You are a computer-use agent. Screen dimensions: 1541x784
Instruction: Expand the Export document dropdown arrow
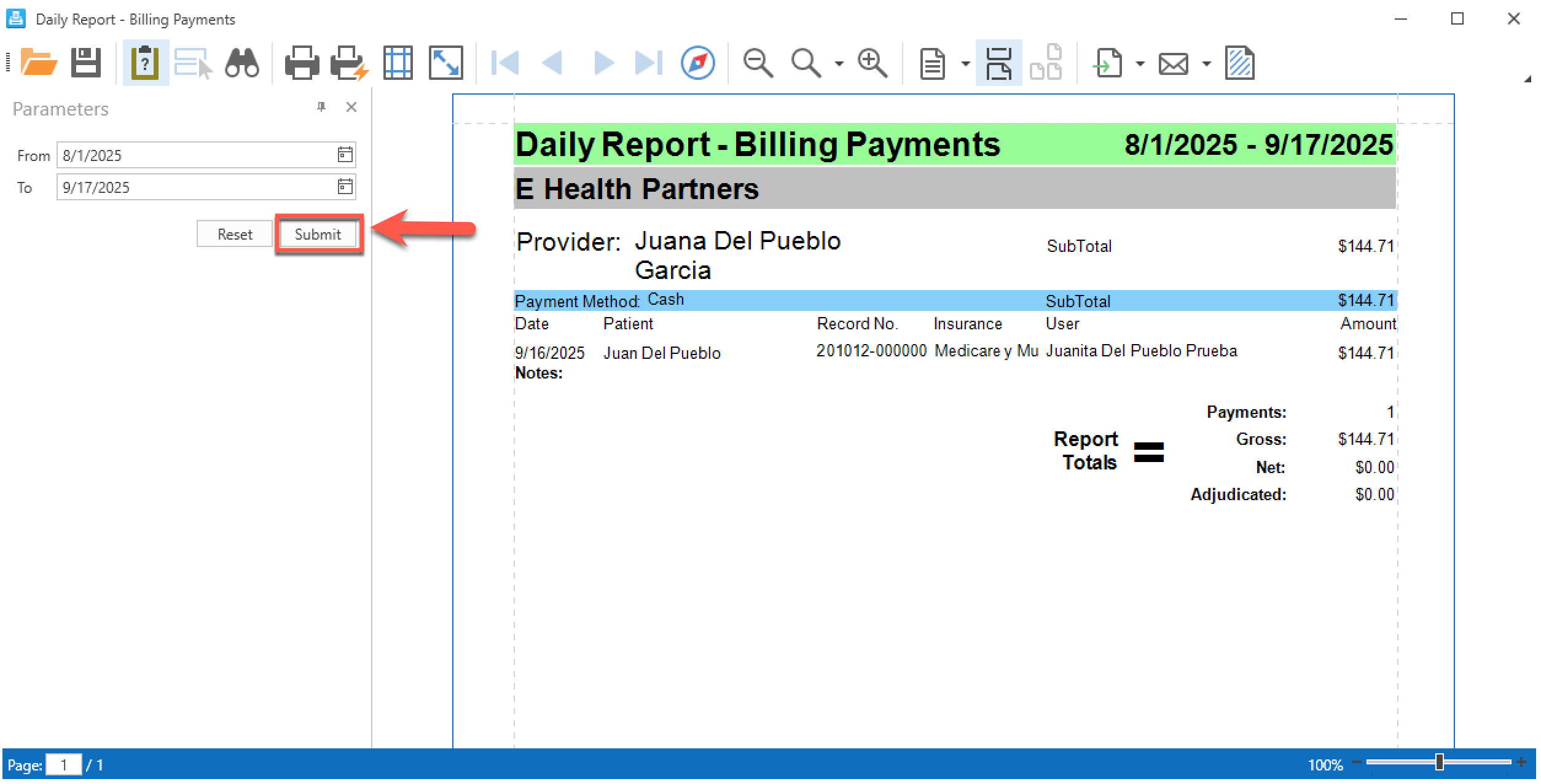[1140, 63]
